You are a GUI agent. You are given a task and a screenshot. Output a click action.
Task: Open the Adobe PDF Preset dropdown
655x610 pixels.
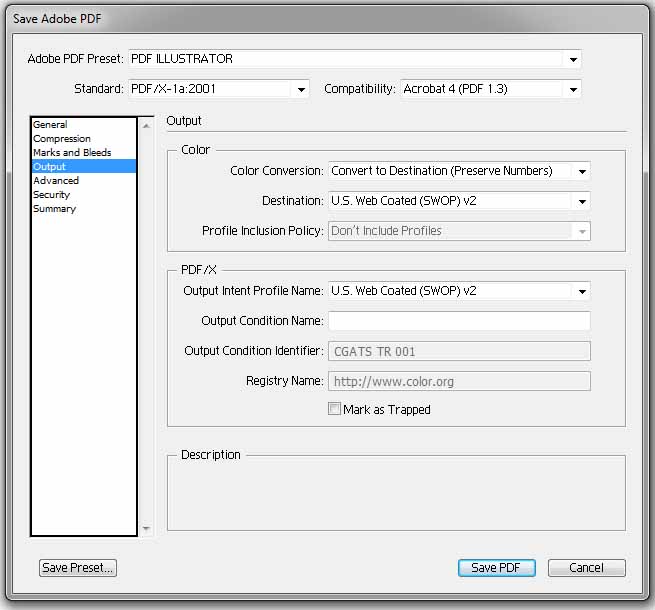click(354, 59)
